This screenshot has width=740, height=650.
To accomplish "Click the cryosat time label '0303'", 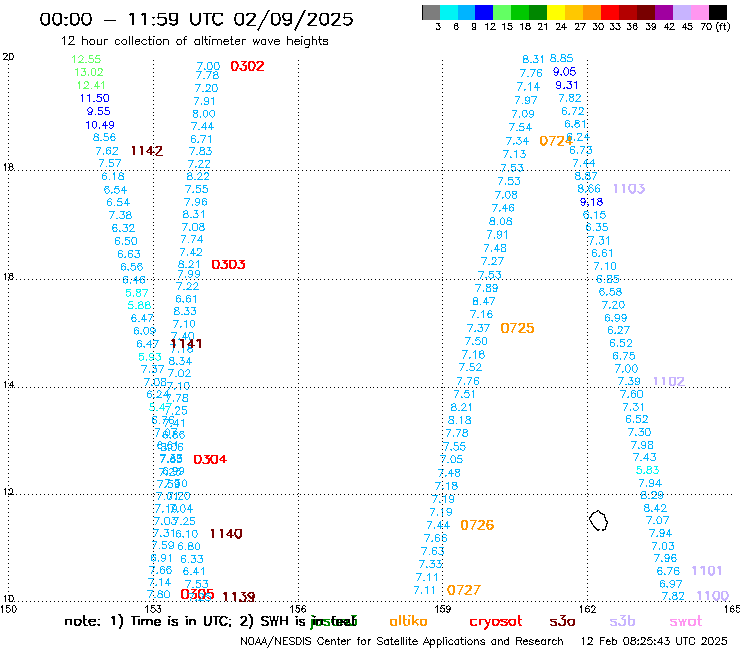I will [x=228, y=264].
